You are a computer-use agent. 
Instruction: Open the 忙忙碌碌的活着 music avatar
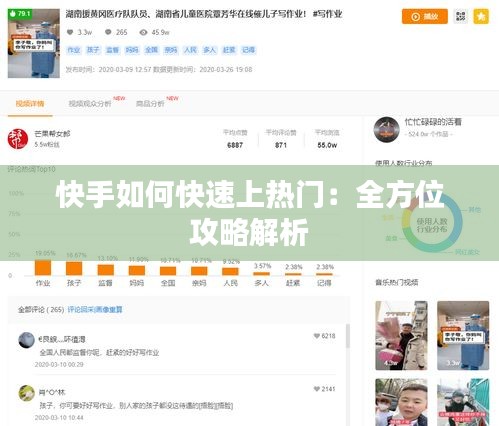[x=386, y=129]
